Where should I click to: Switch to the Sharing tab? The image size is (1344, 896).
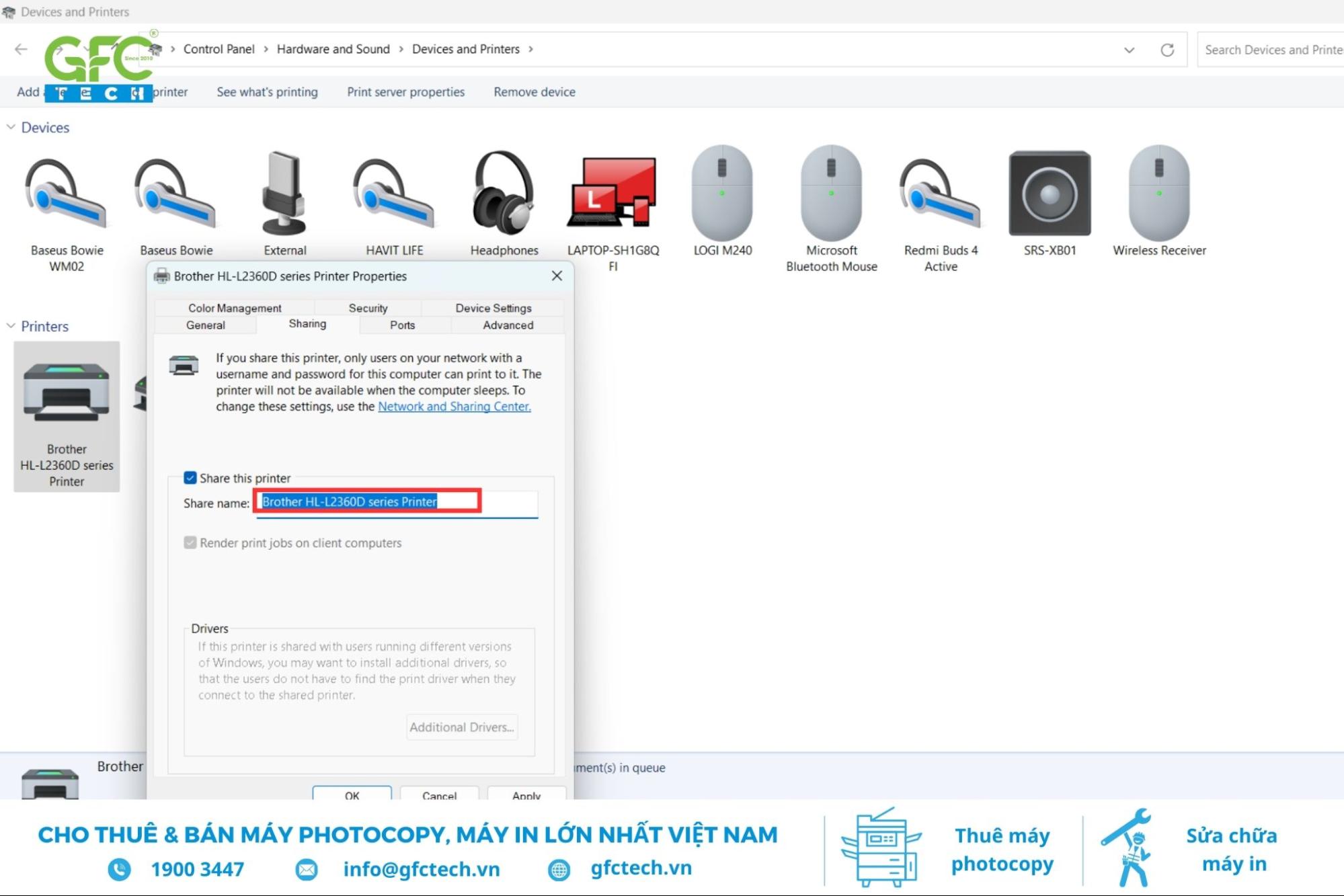pos(307,324)
